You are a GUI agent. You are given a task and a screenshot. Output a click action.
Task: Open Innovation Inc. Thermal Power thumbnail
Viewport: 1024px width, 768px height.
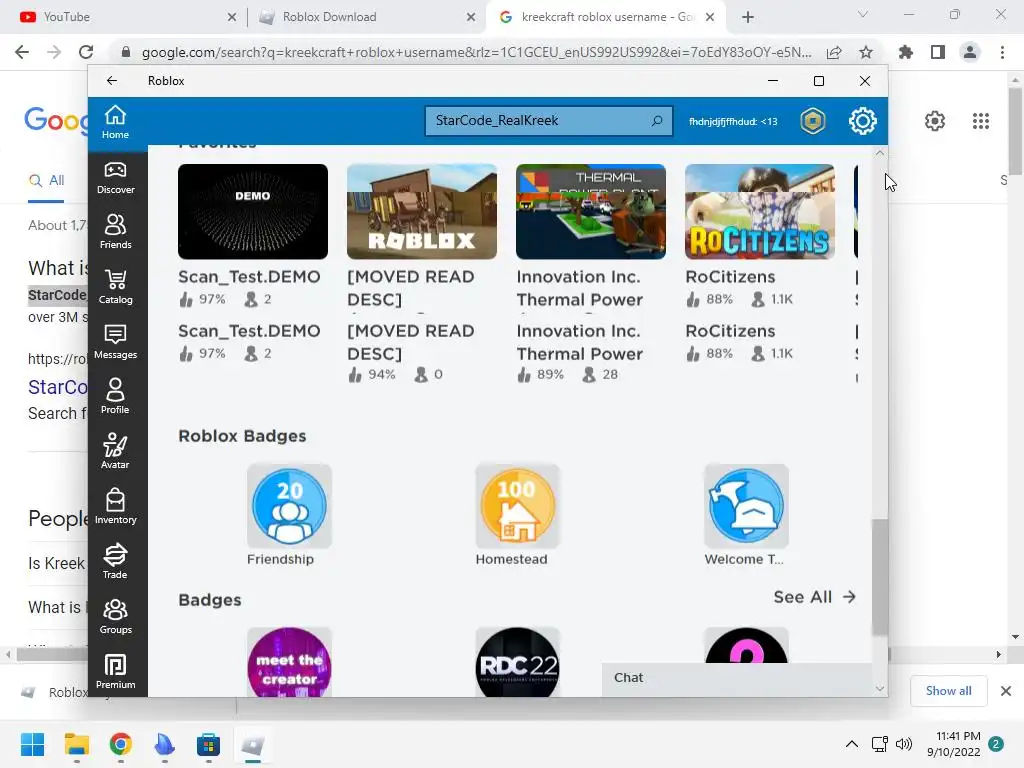coord(591,212)
